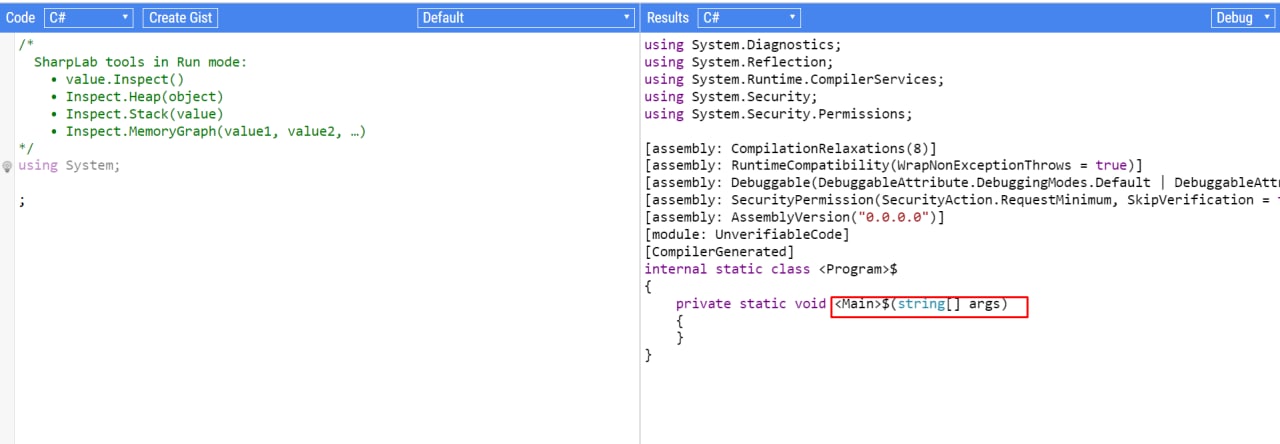Image resolution: width=1280 pixels, height=444 pixels.
Task: Click the AssemblyVersion("0.0.0.0") line
Action: click(x=794, y=217)
